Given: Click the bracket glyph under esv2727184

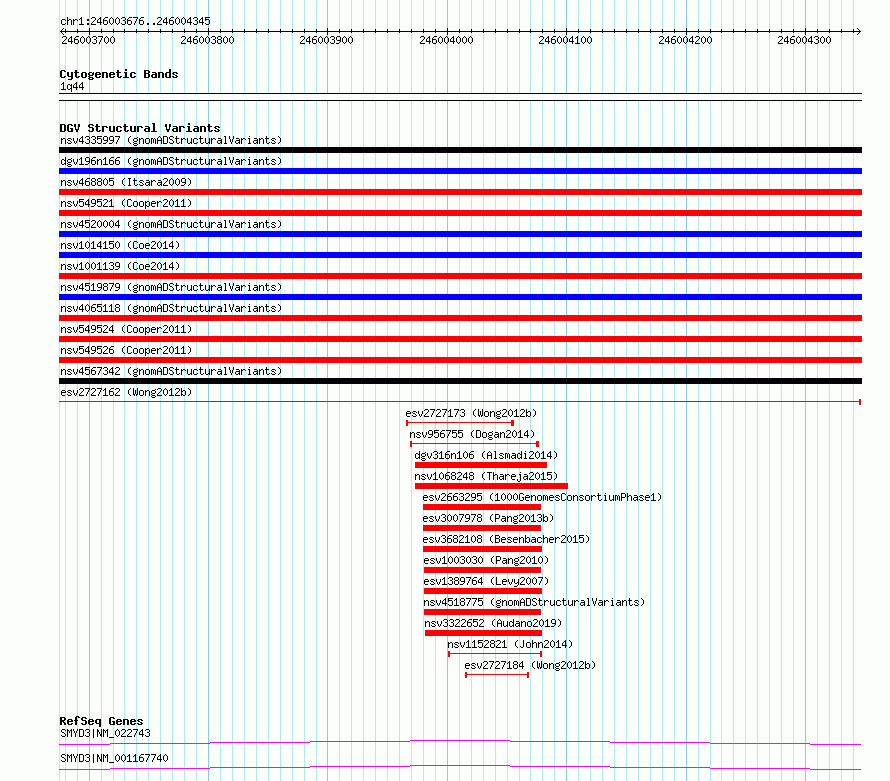Looking at the screenshot, I should pyautogui.click(x=497, y=675).
